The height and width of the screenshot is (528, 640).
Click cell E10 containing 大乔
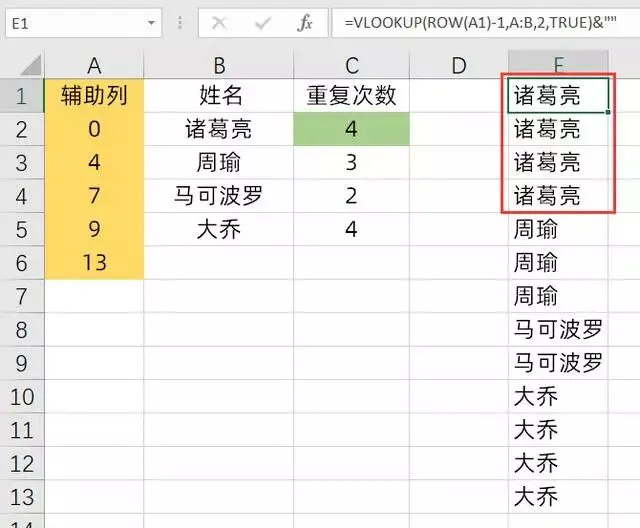pyautogui.click(x=558, y=397)
